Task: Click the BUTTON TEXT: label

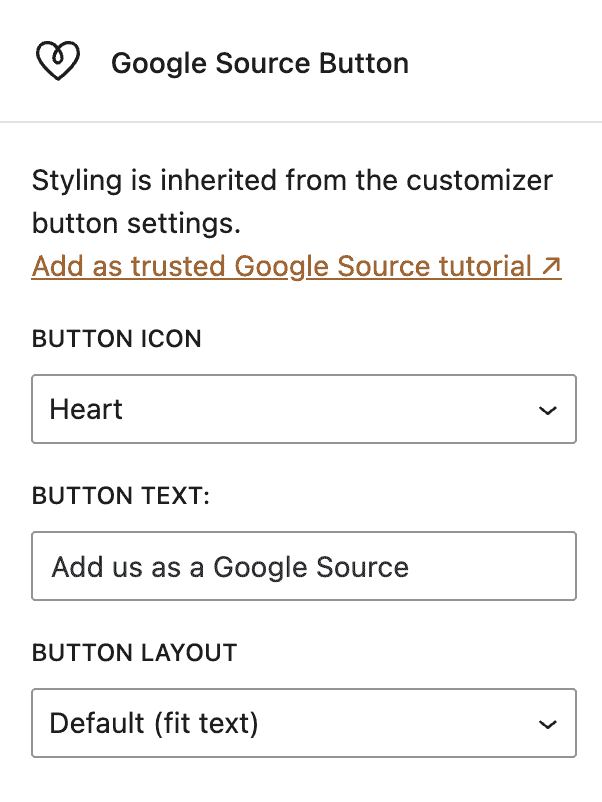Action: (x=121, y=496)
